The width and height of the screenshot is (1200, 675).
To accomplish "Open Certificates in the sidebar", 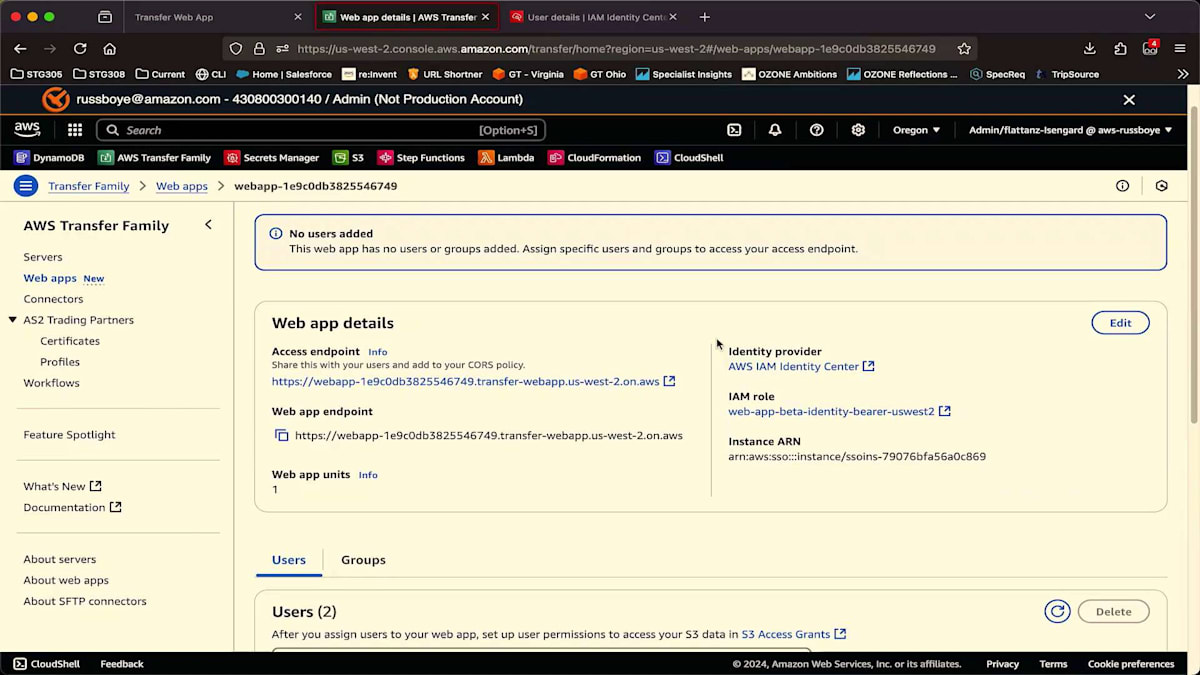I will [x=70, y=341].
